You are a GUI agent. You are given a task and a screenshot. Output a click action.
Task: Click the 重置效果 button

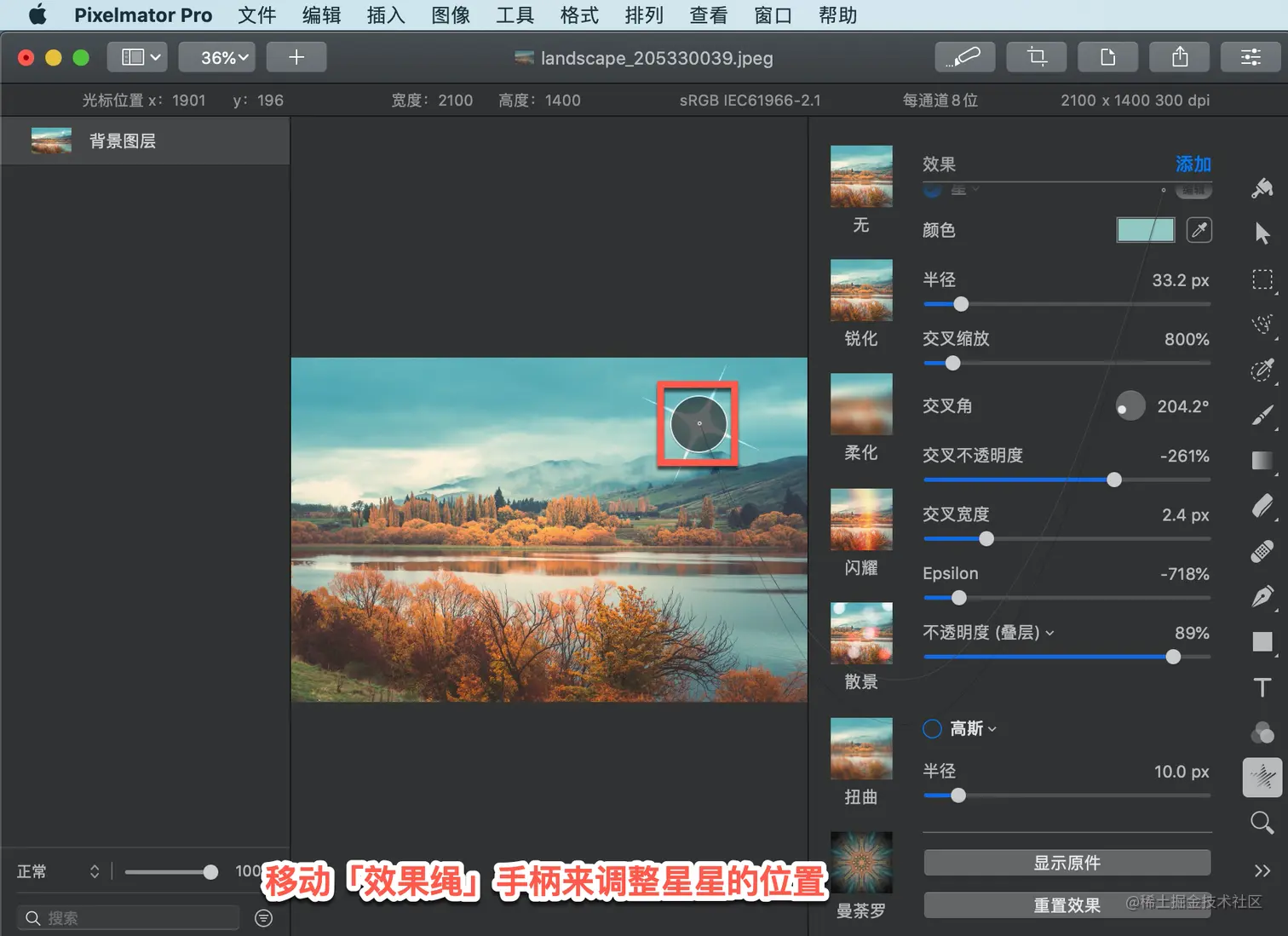pos(1067,905)
